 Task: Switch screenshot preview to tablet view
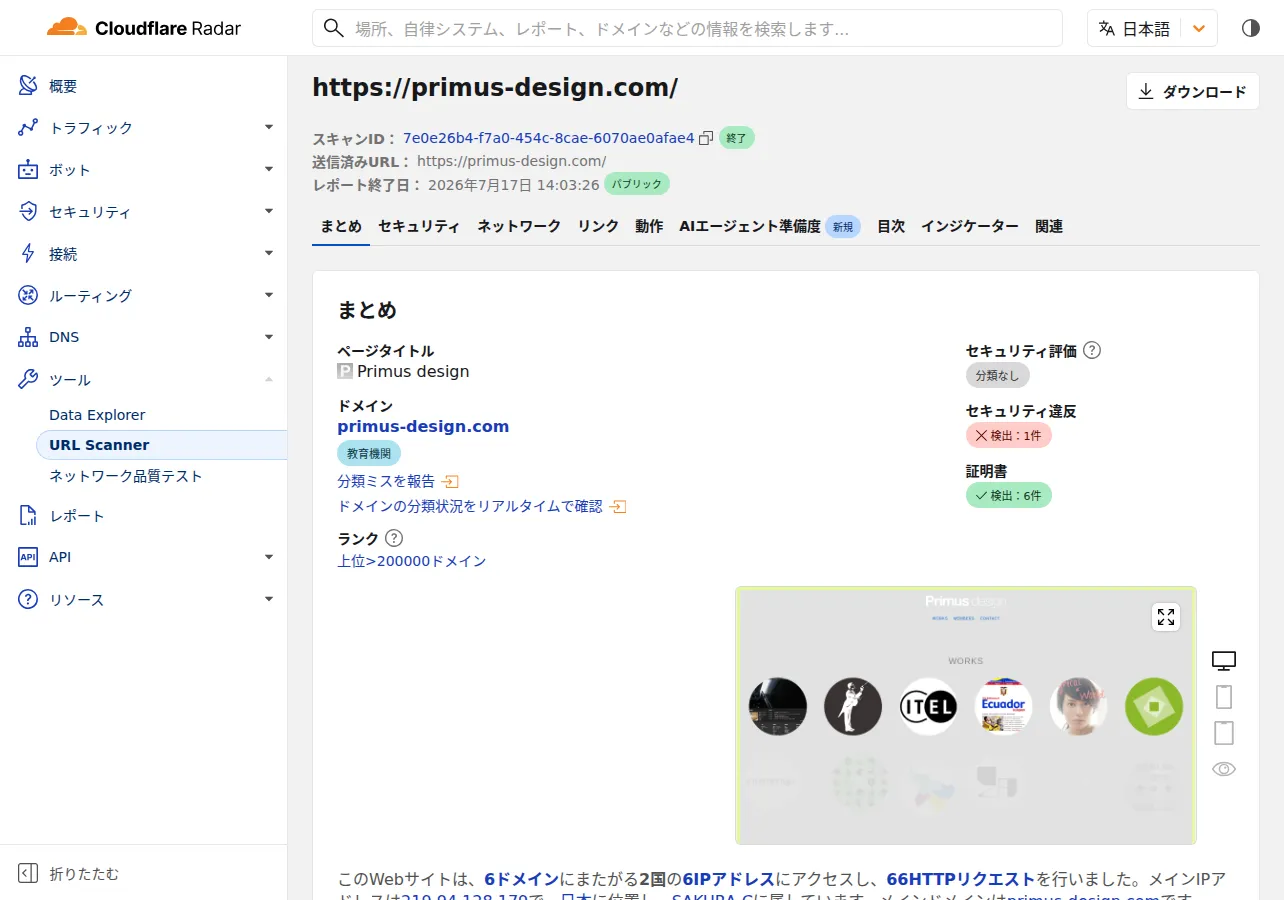(1224, 733)
